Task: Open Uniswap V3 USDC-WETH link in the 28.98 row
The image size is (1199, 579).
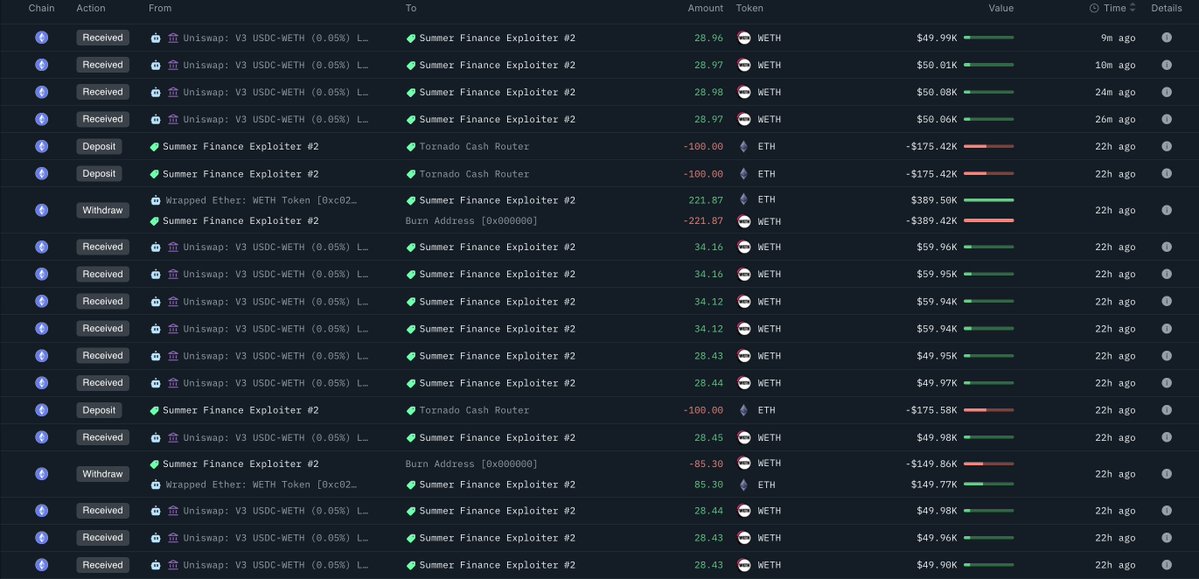Action: 275,92
